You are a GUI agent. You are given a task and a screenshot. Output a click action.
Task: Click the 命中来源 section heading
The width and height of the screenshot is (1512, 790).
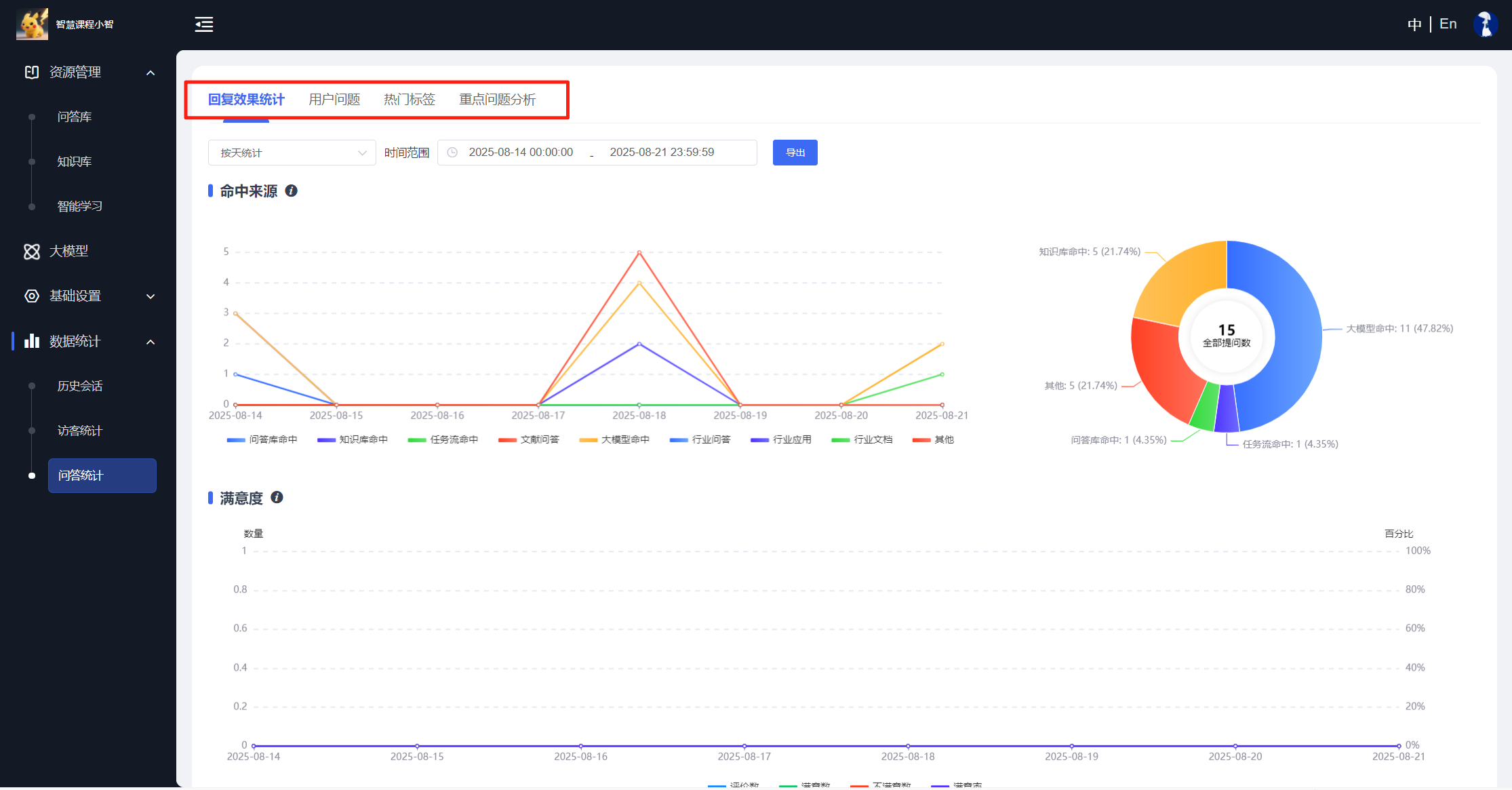click(248, 191)
